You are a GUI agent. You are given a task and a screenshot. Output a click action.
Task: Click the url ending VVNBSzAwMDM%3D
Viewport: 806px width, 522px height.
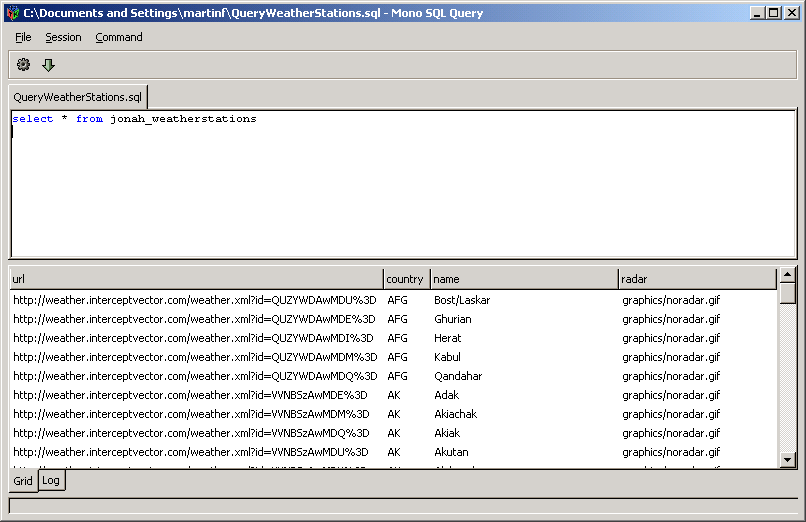[x=191, y=414]
